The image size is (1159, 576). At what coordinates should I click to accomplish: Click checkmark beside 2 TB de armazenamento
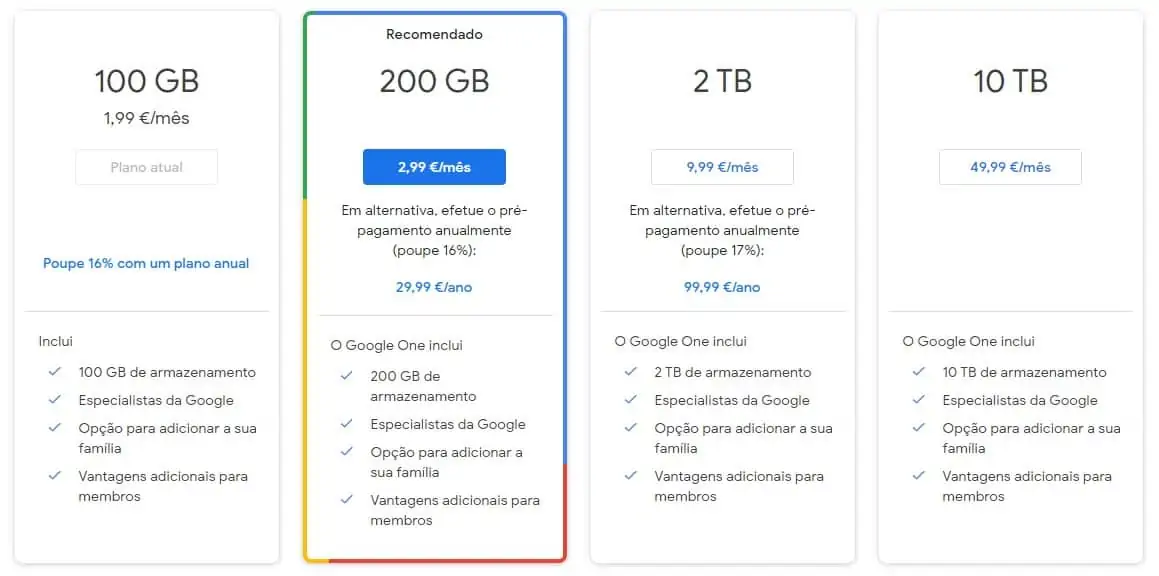pos(631,372)
